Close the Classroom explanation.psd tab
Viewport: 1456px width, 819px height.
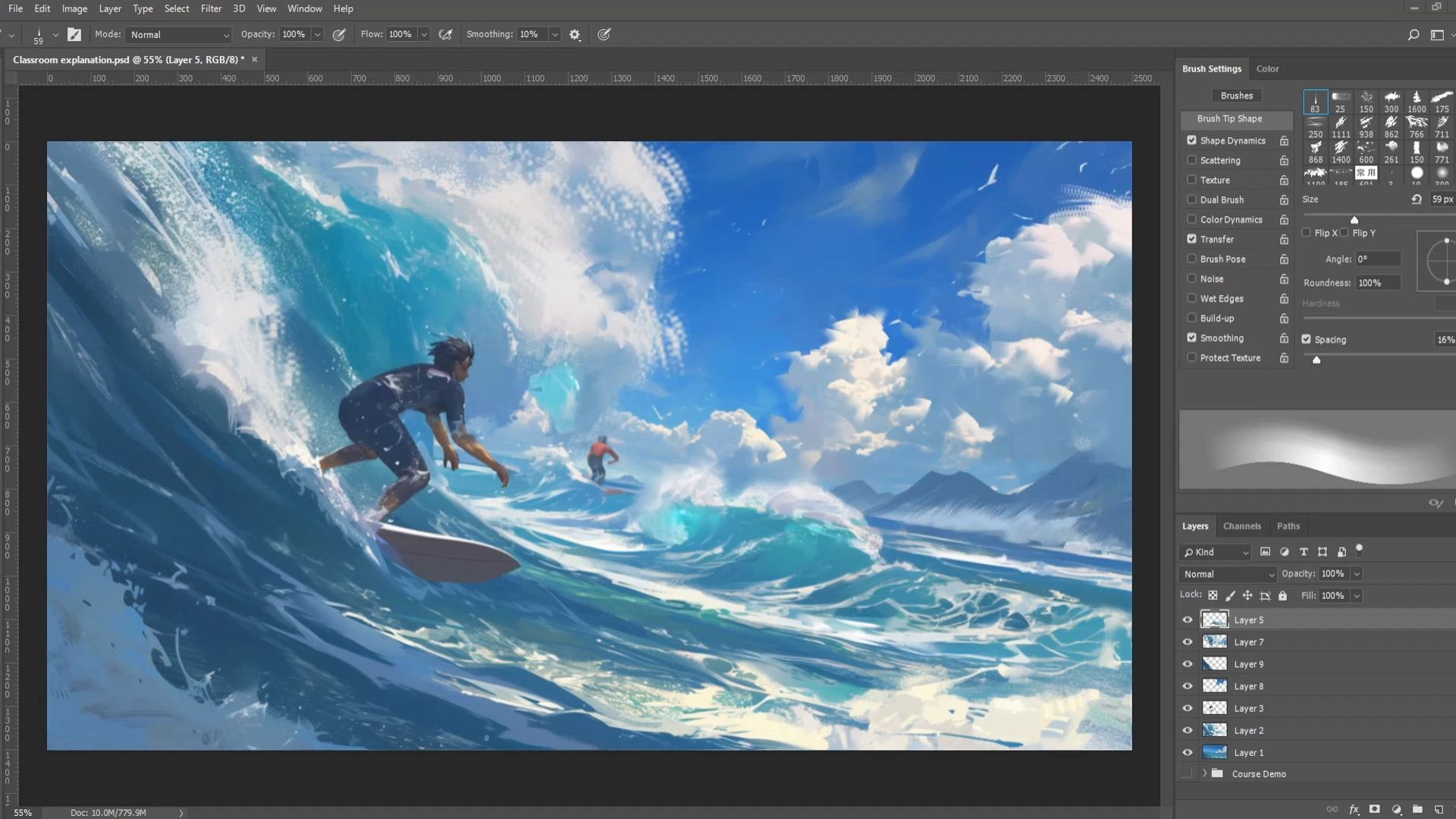point(255,59)
